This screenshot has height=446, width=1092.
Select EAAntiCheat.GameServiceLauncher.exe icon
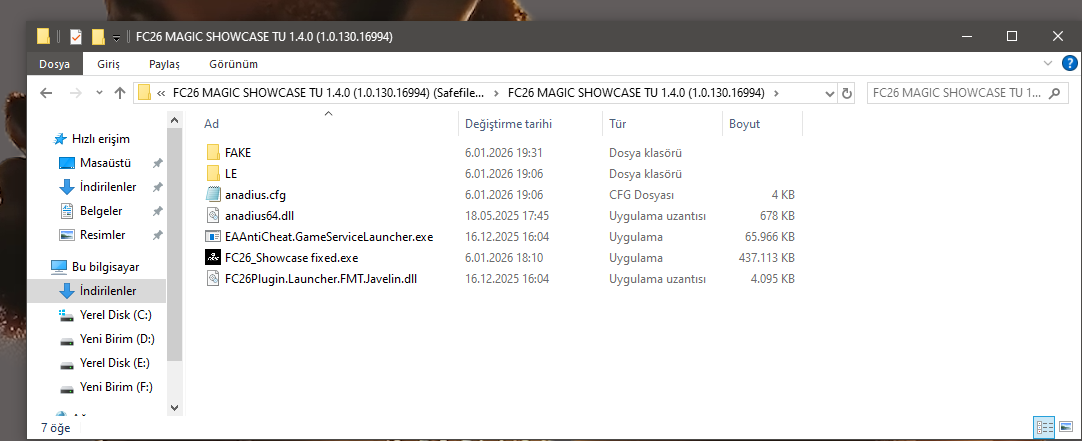213,237
